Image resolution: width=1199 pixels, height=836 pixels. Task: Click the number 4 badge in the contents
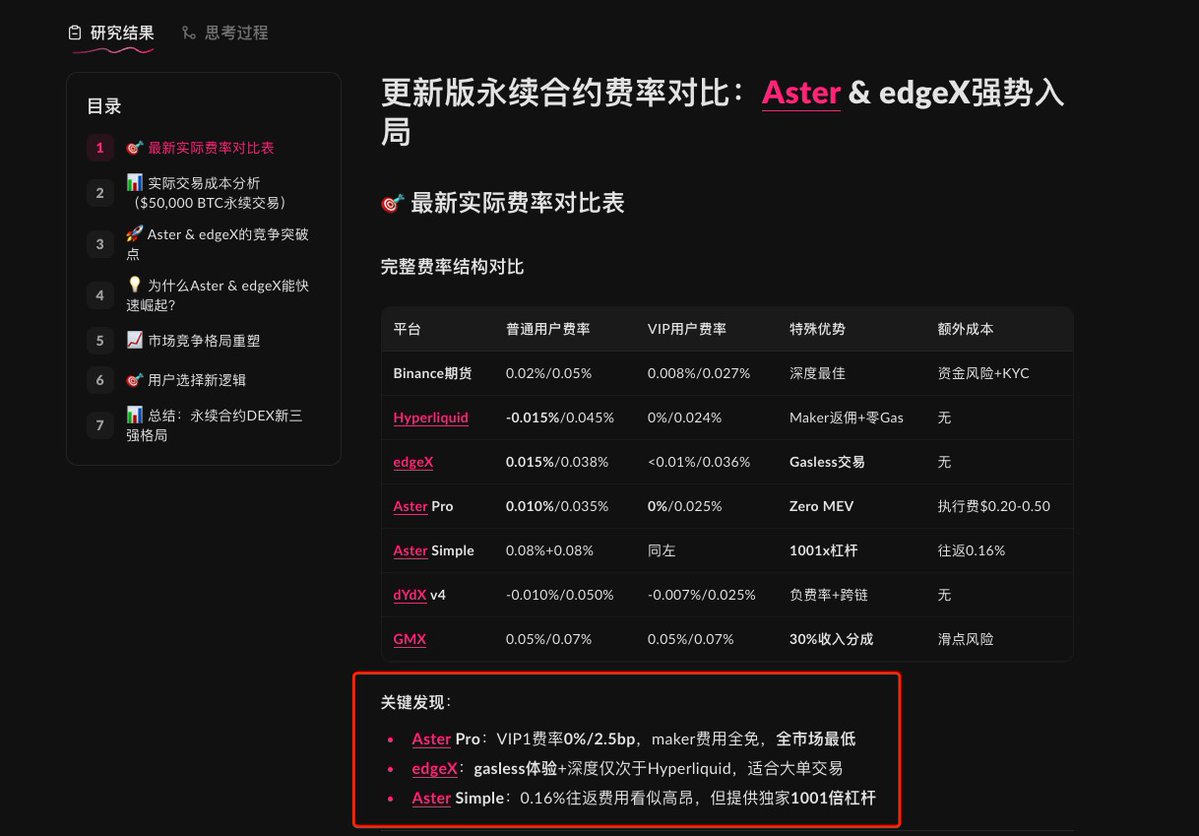click(x=99, y=295)
